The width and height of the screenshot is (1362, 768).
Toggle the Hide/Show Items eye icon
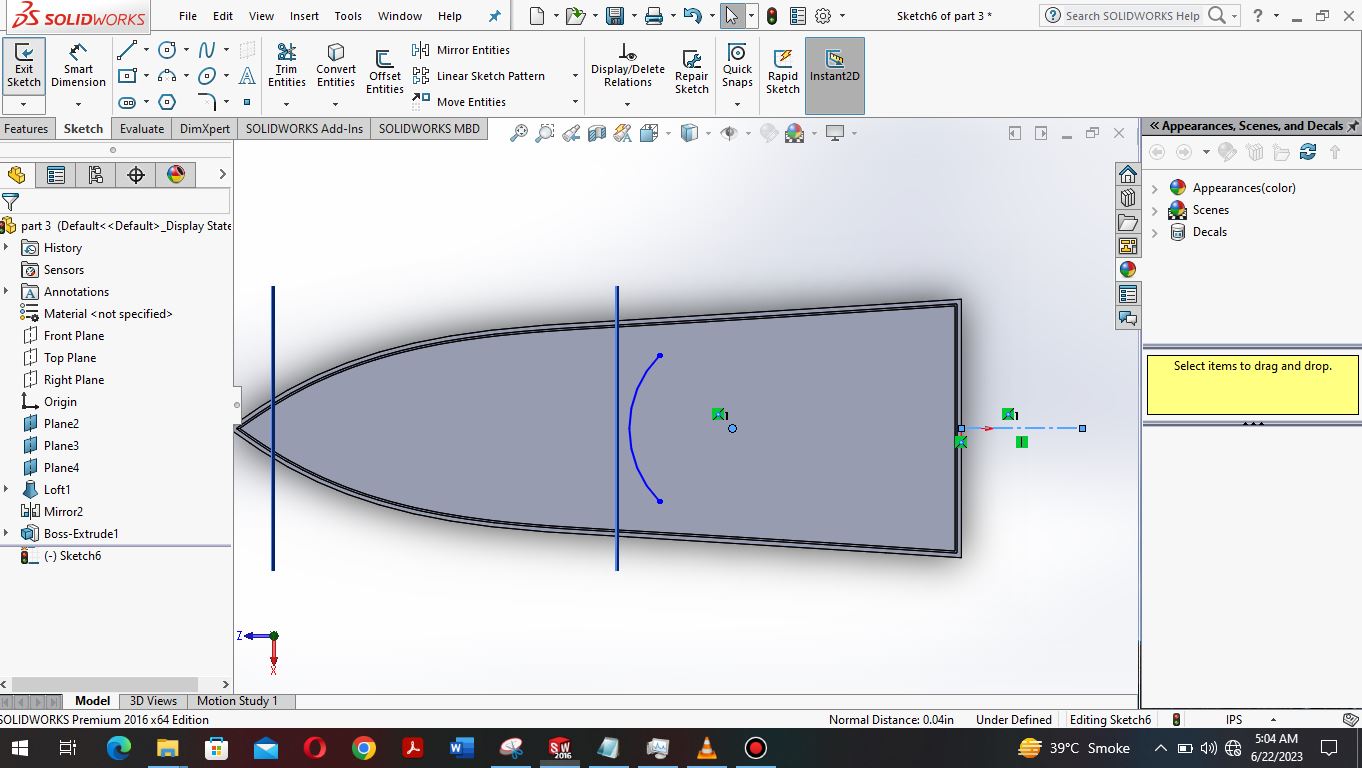(729, 133)
